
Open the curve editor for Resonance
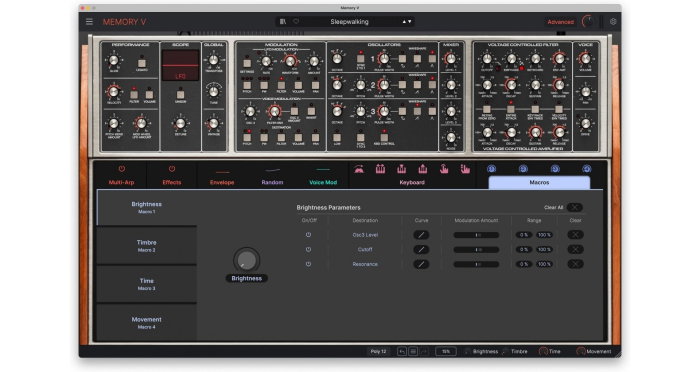(x=421, y=264)
